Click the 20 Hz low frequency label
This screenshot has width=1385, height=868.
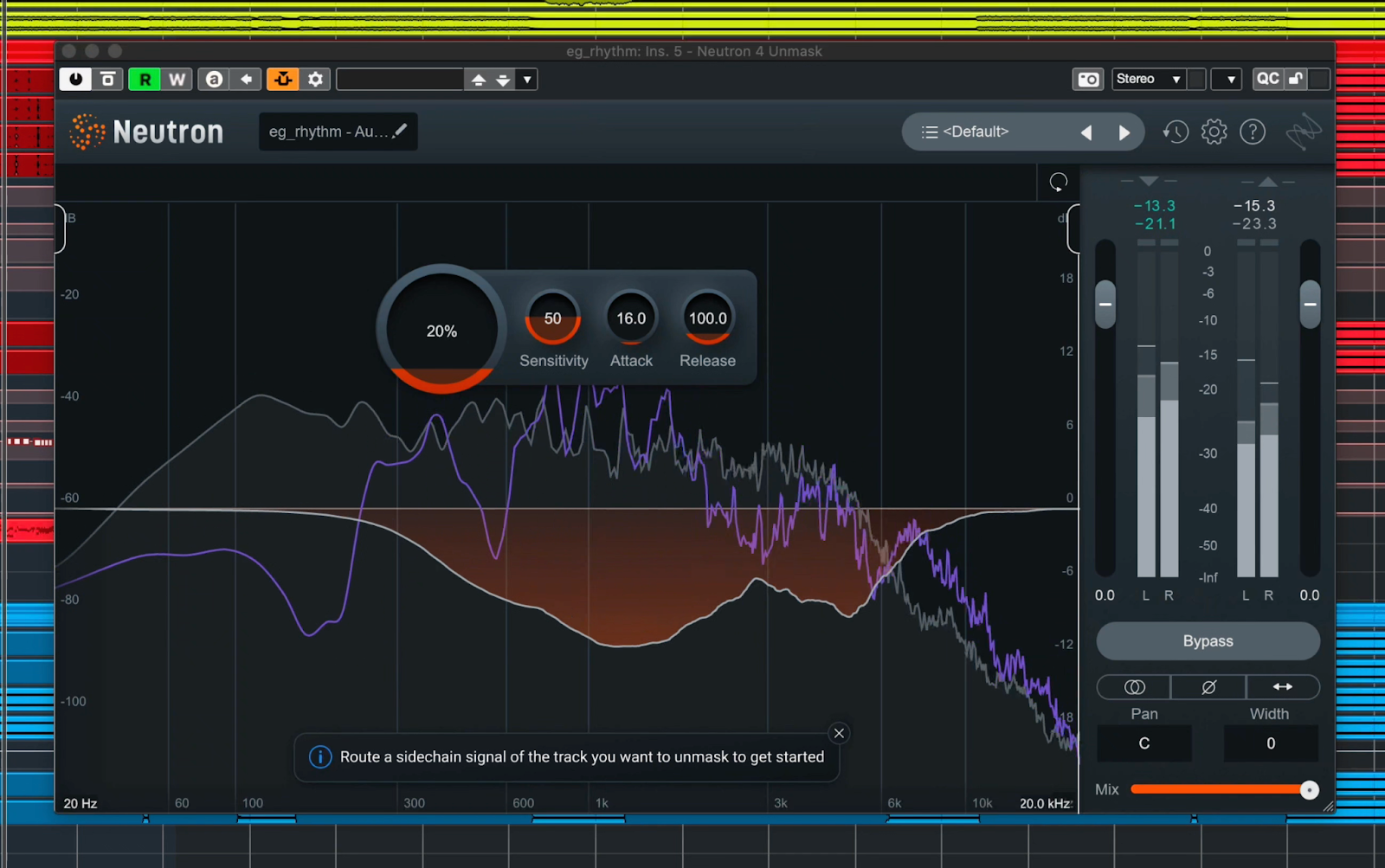click(x=81, y=803)
